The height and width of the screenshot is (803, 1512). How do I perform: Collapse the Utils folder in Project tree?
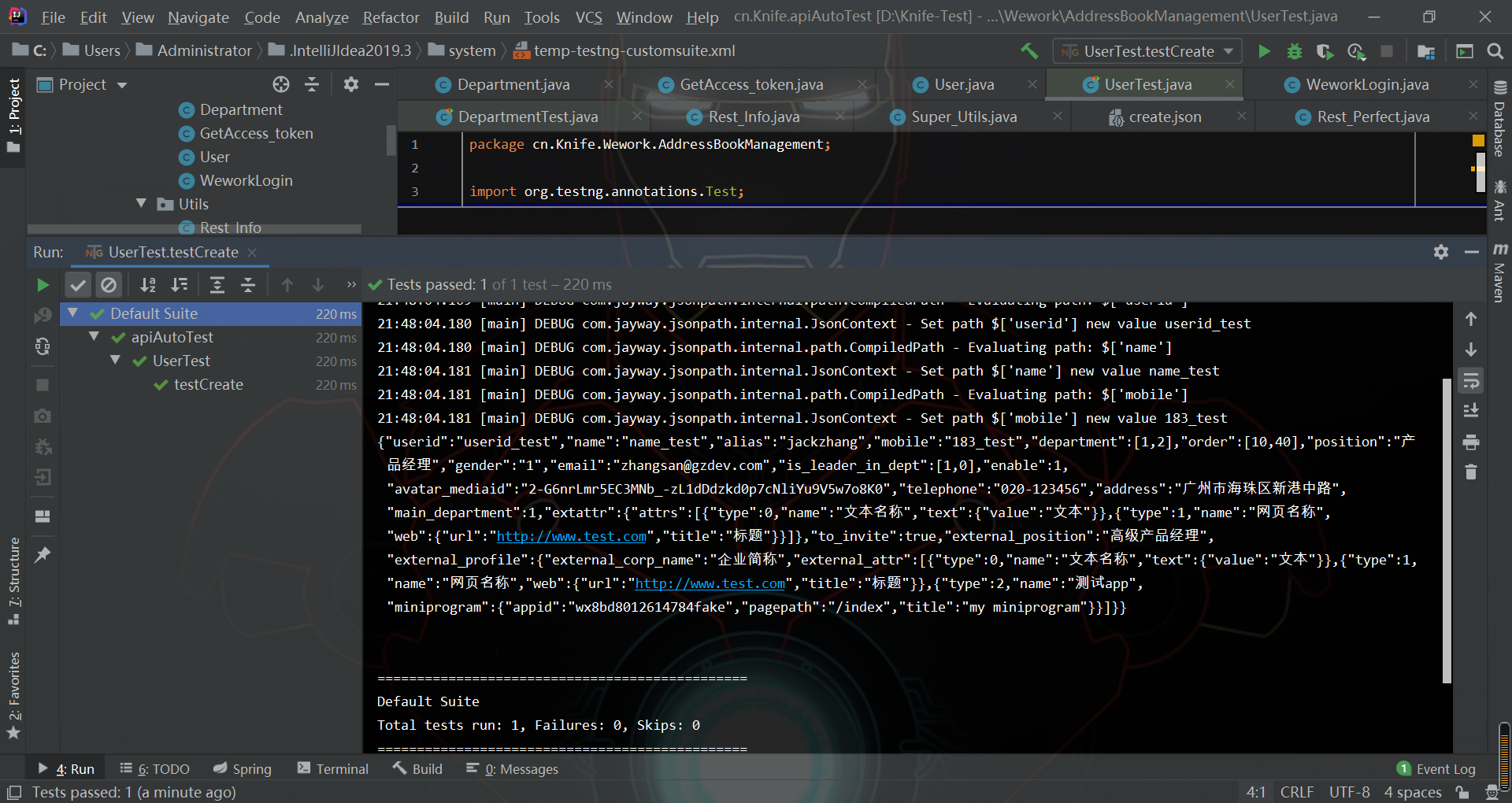tap(141, 204)
